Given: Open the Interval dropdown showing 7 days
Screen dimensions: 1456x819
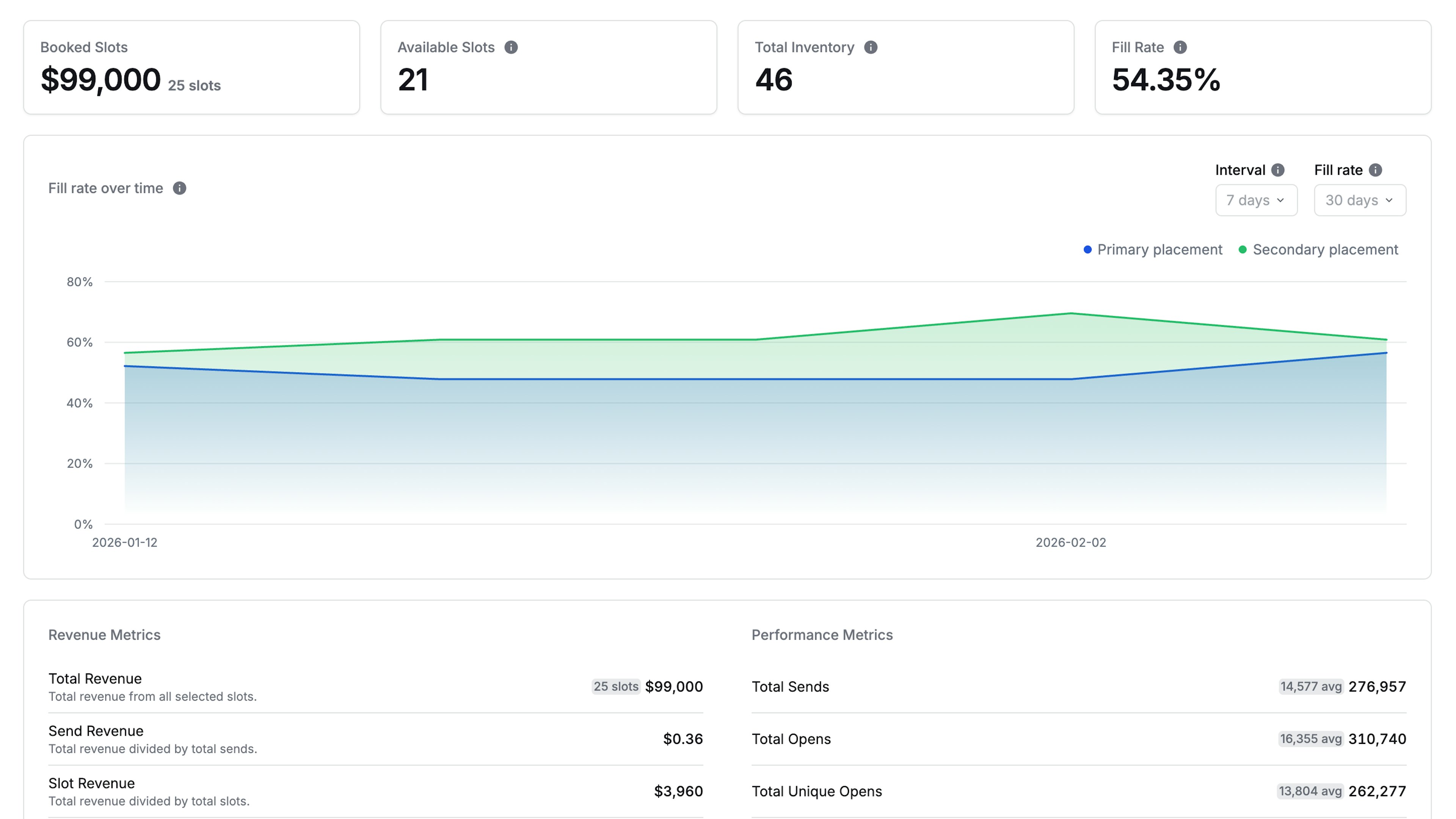Looking at the screenshot, I should [x=1256, y=200].
